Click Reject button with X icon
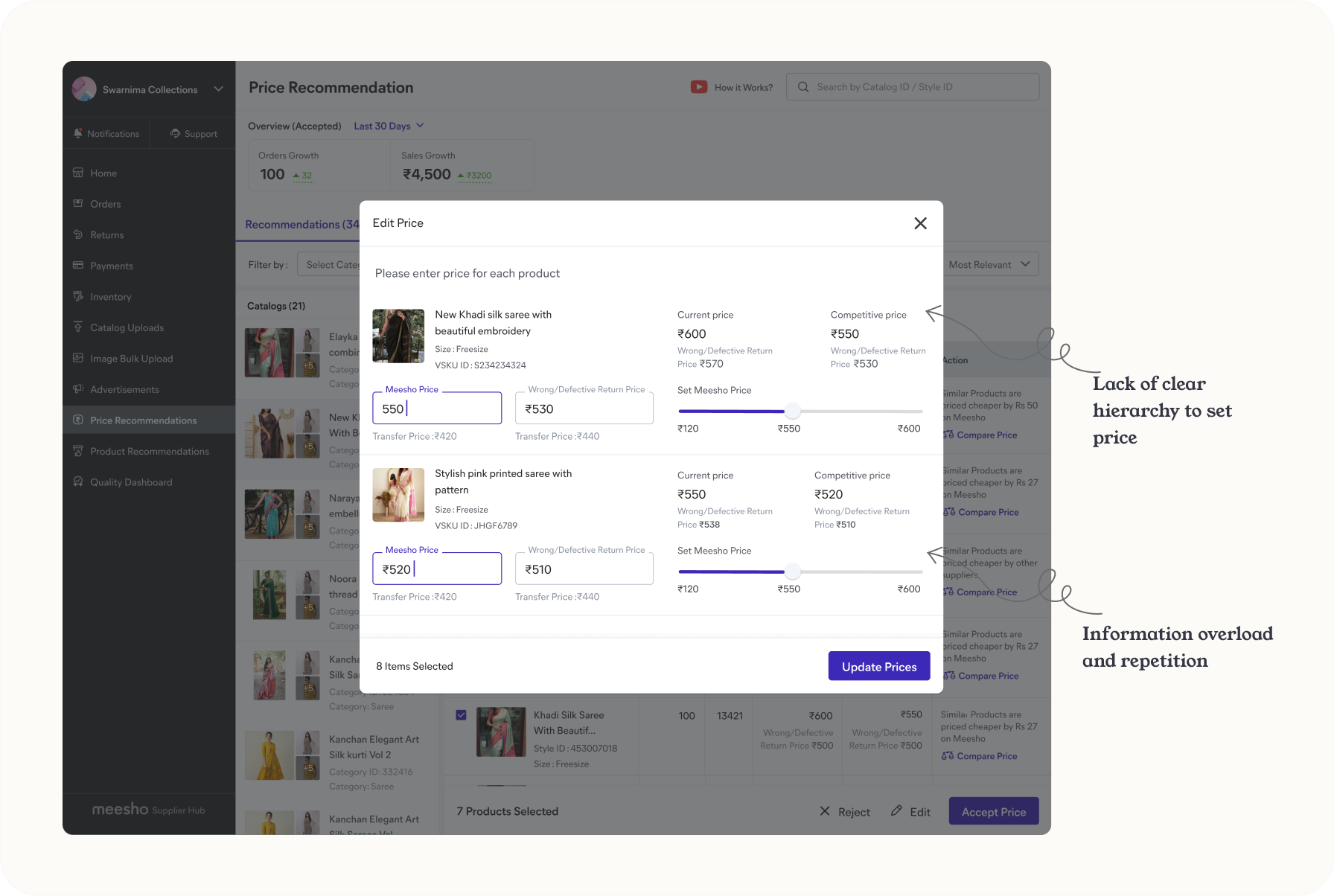1334x896 pixels. click(845, 812)
